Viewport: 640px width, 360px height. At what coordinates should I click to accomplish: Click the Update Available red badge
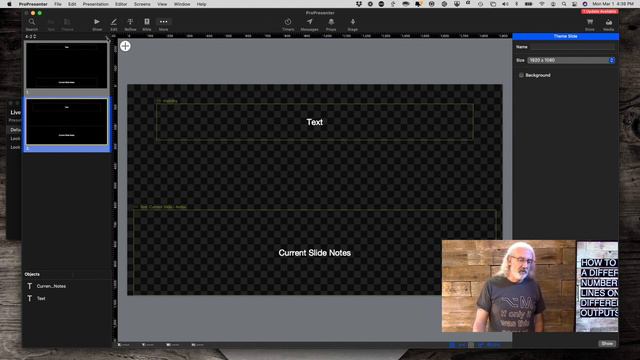click(x=600, y=11)
